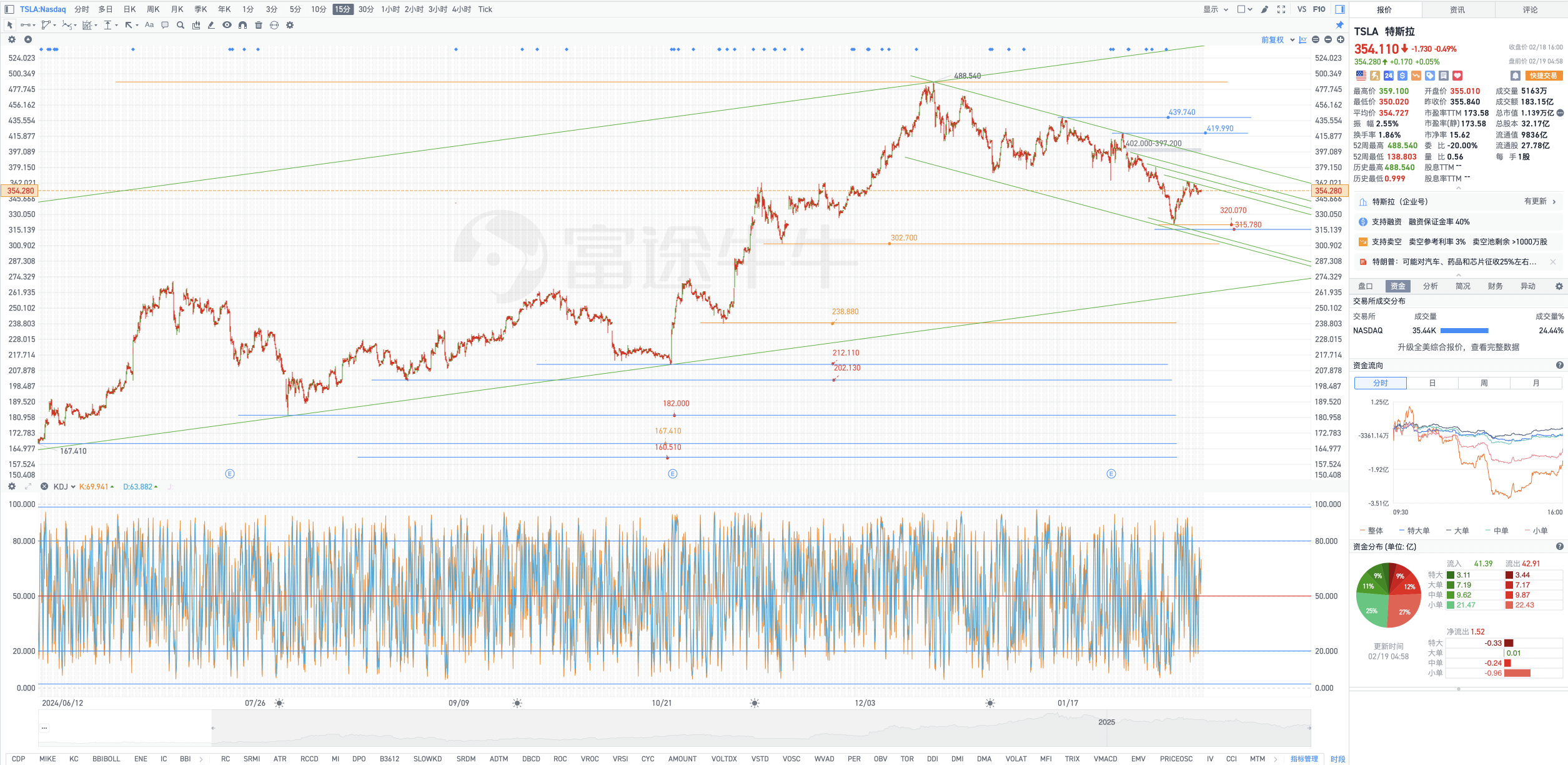Switch to 日K daily chart period

point(129,9)
